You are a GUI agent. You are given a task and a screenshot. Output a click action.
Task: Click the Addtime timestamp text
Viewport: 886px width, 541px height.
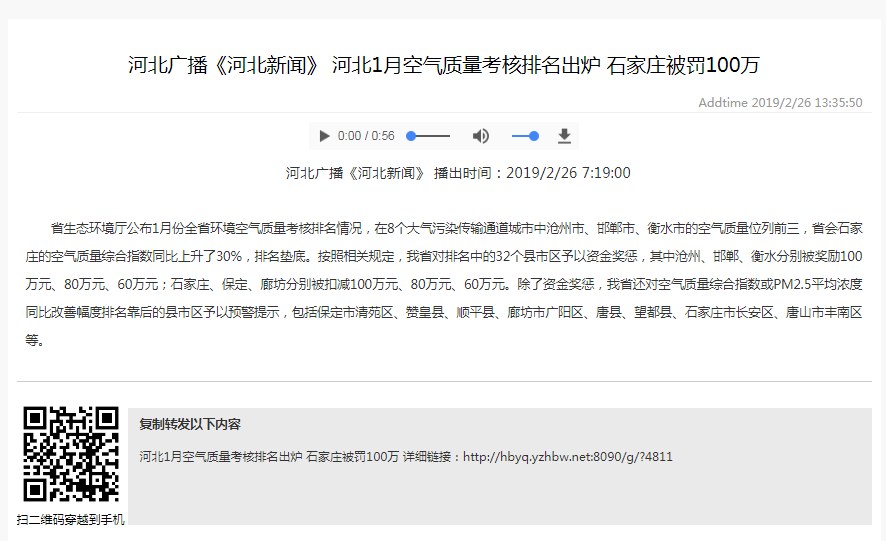click(780, 103)
